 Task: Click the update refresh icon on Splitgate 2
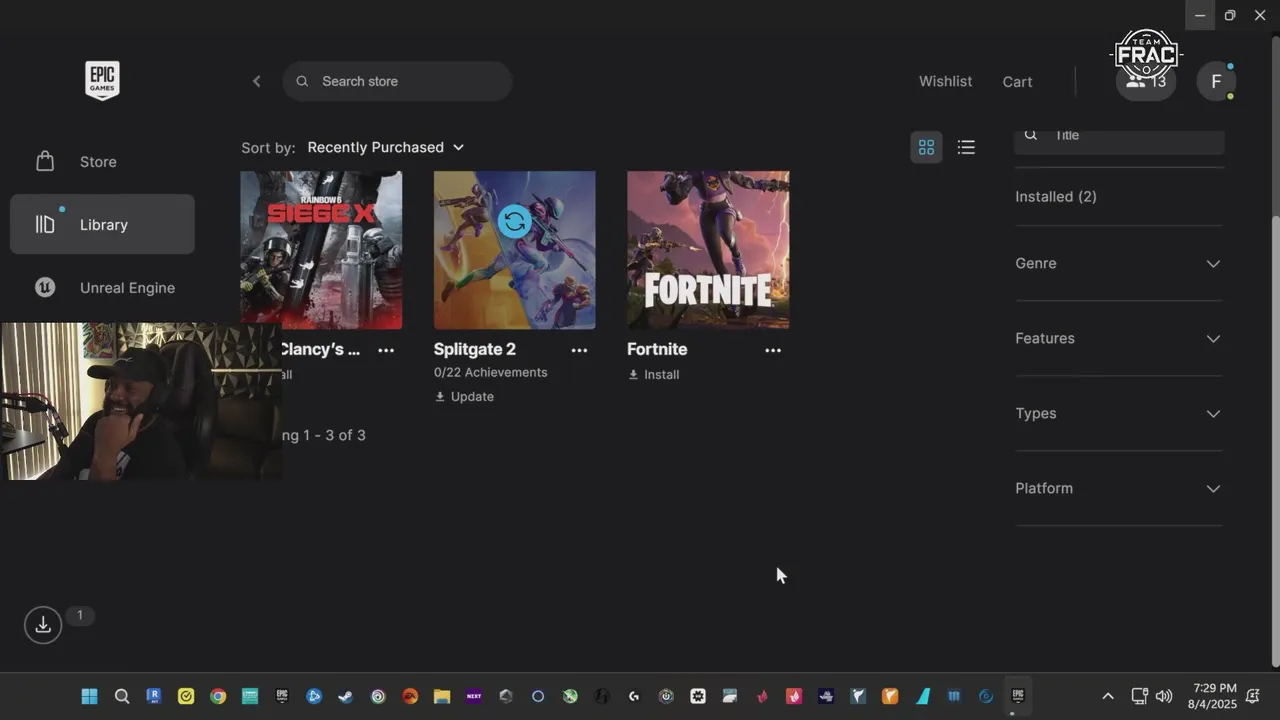515,221
